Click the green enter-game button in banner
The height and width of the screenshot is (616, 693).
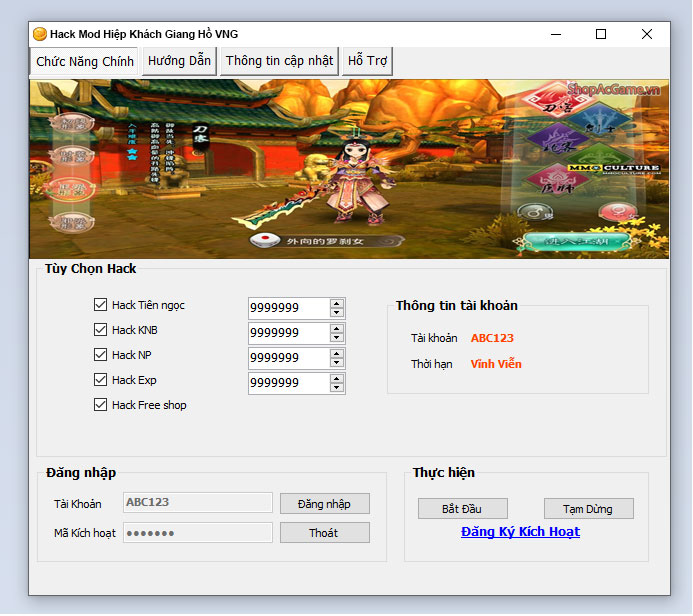coord(576,242)
